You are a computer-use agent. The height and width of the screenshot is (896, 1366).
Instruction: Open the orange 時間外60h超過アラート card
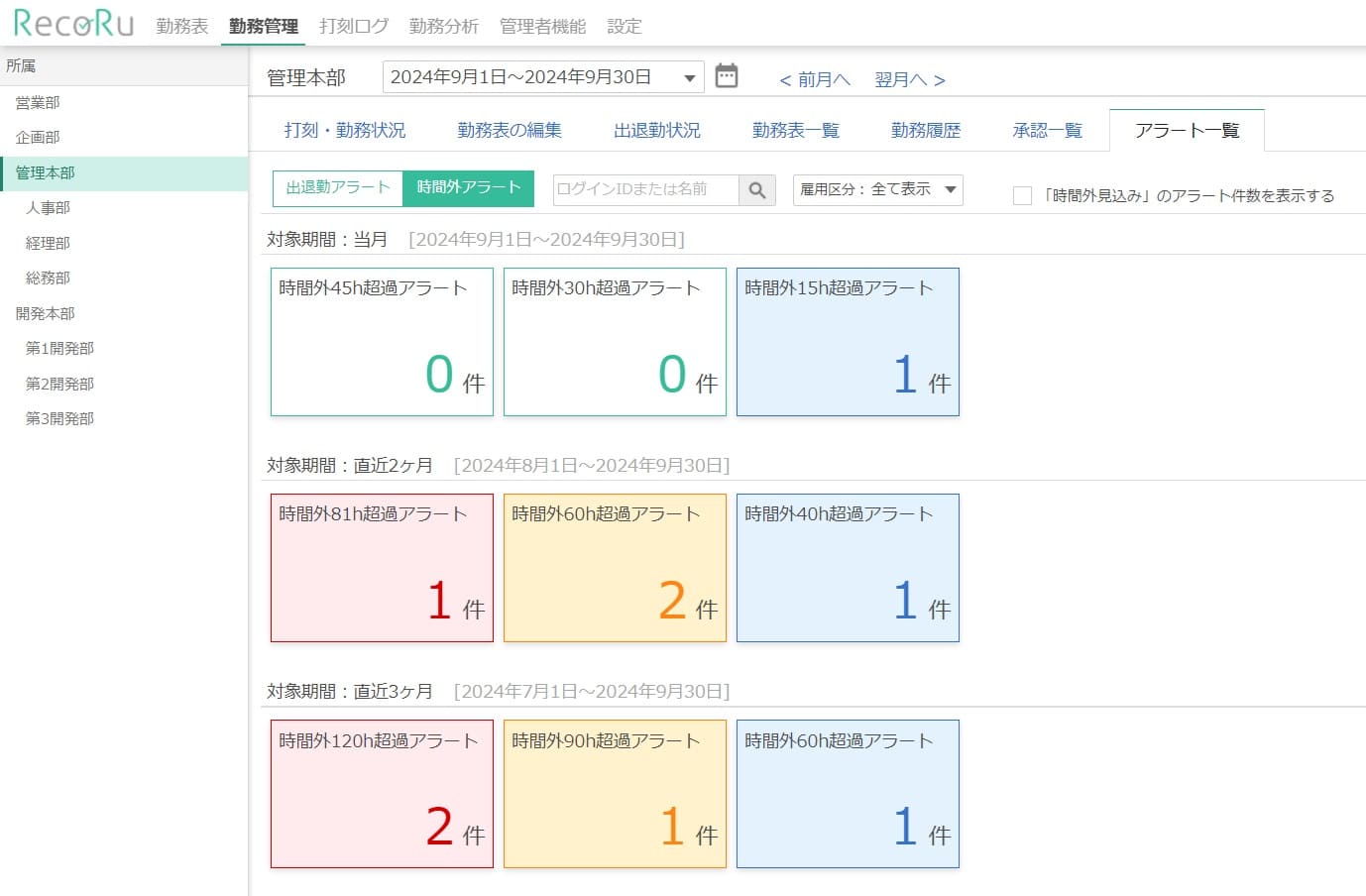(615, 568)
